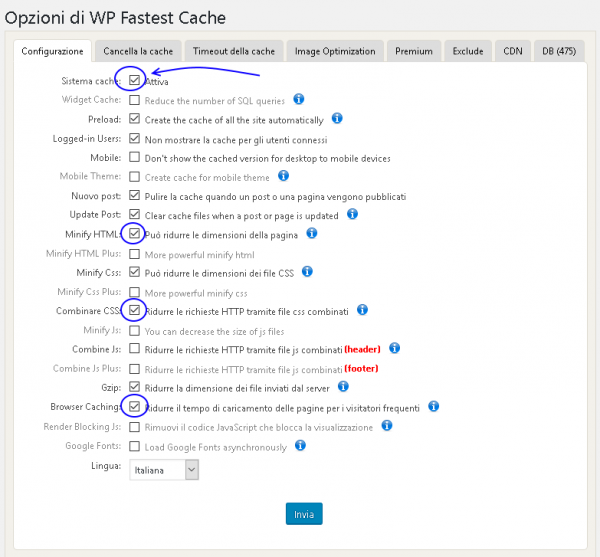Open info icon for Widget Cache

tap(298, 99)
